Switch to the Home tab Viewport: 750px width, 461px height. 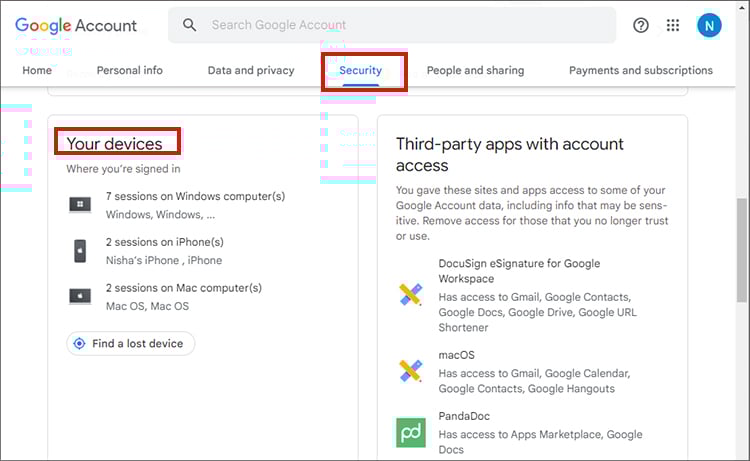37,71
